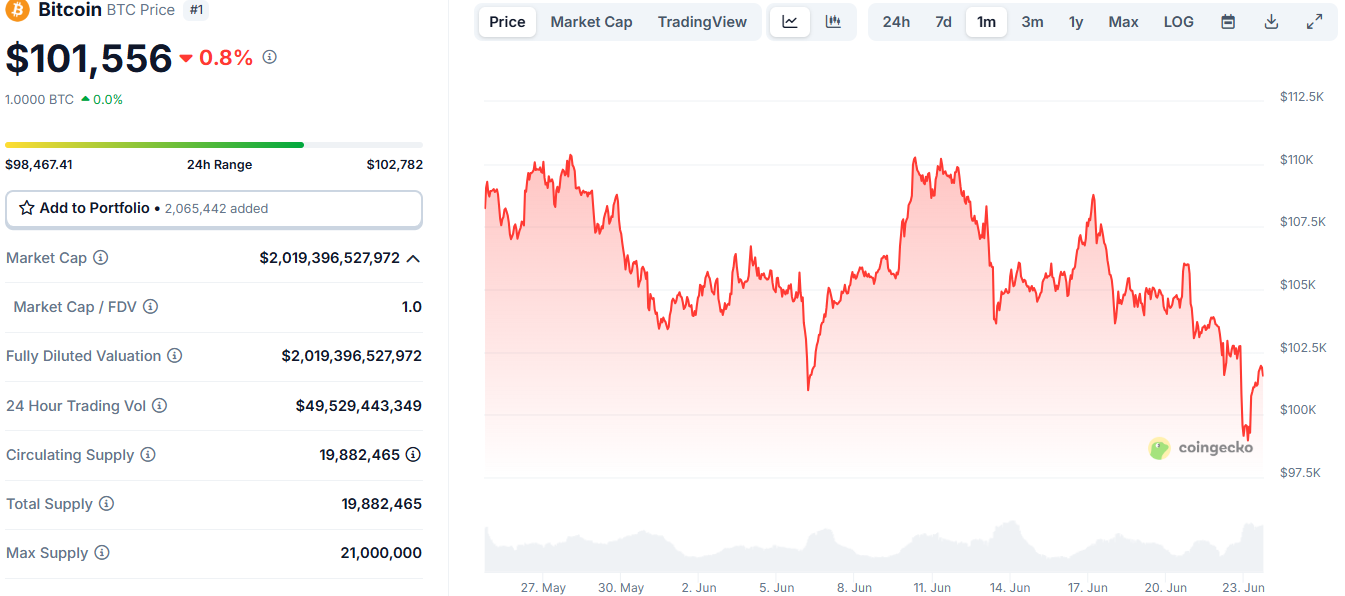Click the 24h Range progress bar

tap(214, 145)
